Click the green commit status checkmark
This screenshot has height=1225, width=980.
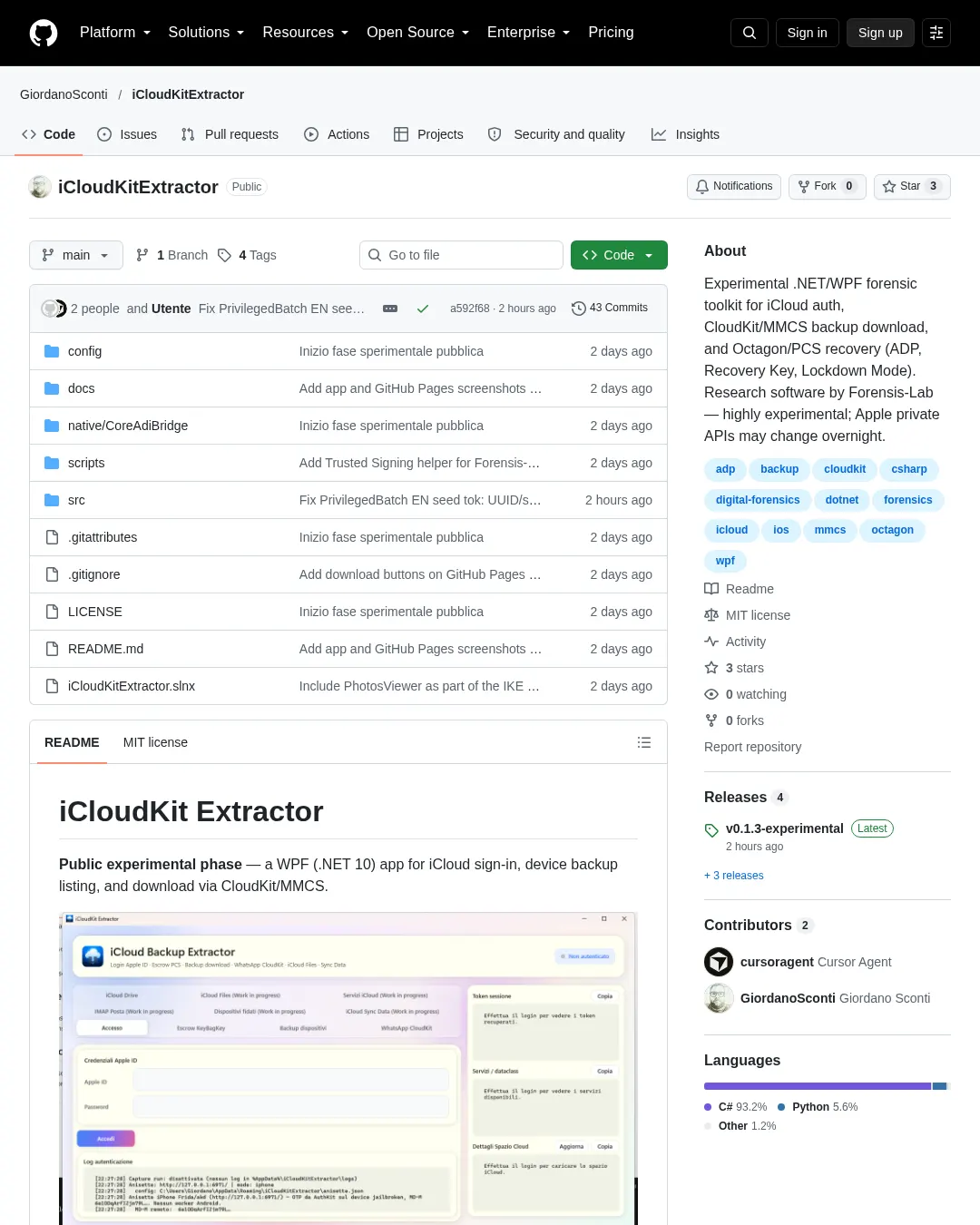pos(423,309)
